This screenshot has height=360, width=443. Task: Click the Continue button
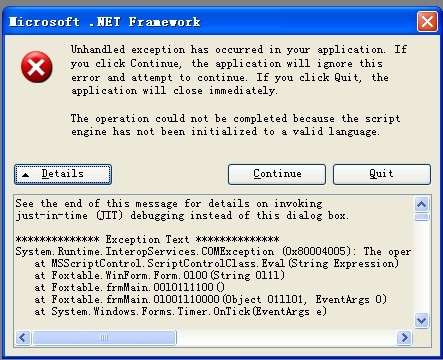[277, 174]
